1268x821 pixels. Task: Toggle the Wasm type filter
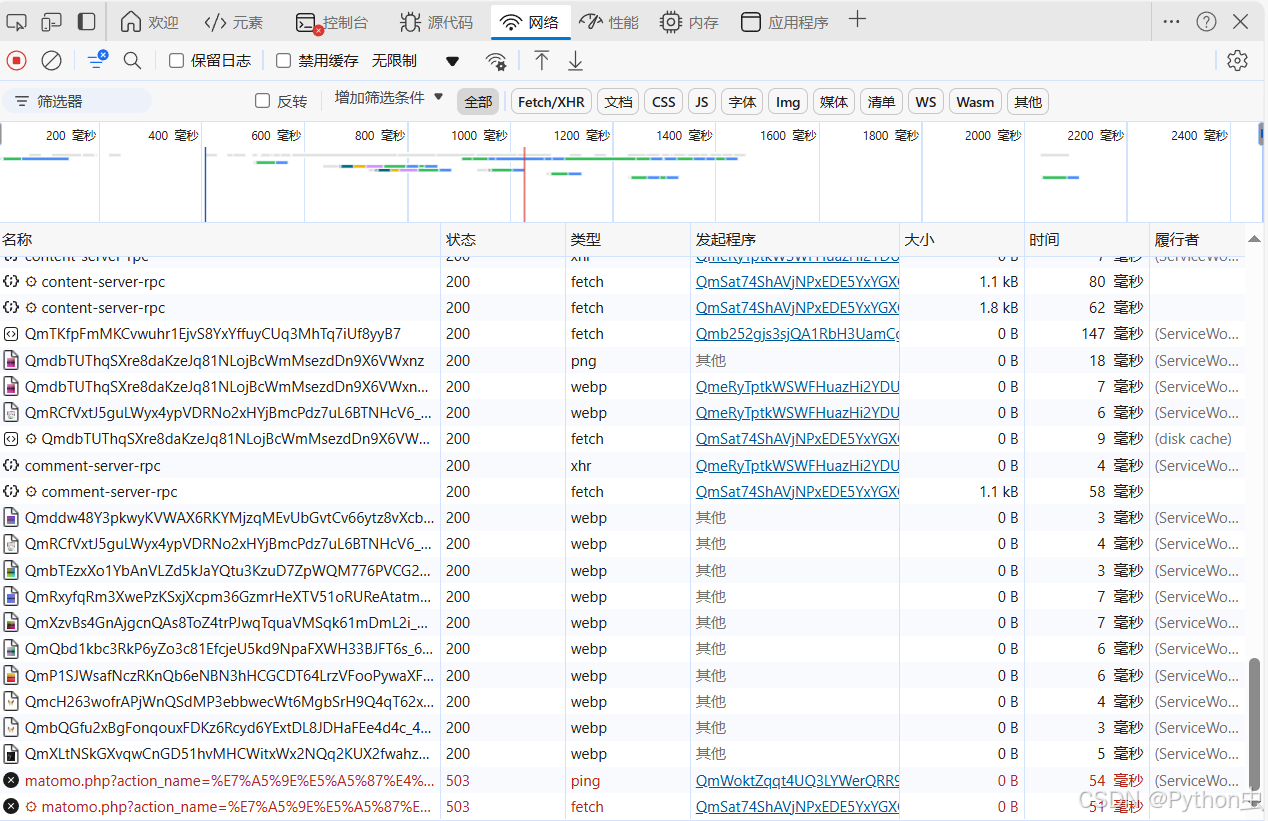coord(975,102)
